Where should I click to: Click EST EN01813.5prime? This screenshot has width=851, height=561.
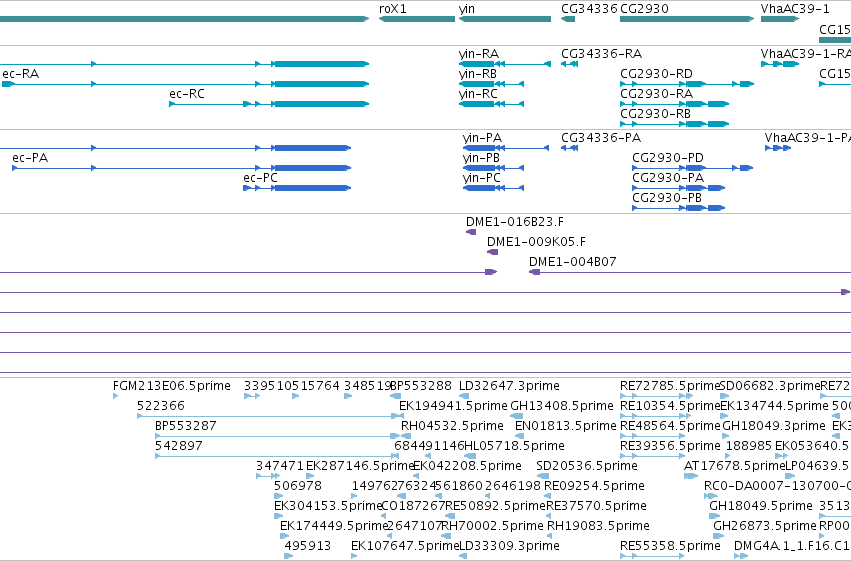(566, 426)
